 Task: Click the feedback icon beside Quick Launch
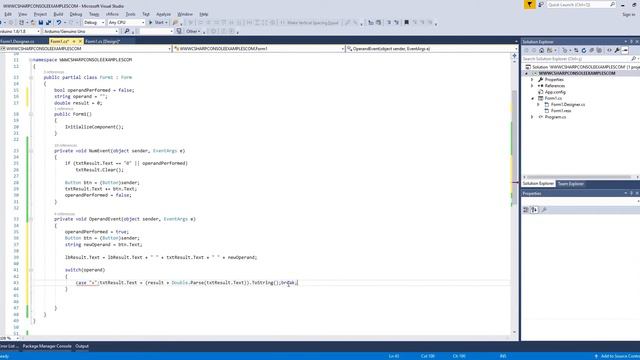pyautogui.click(x=541, y=4)
